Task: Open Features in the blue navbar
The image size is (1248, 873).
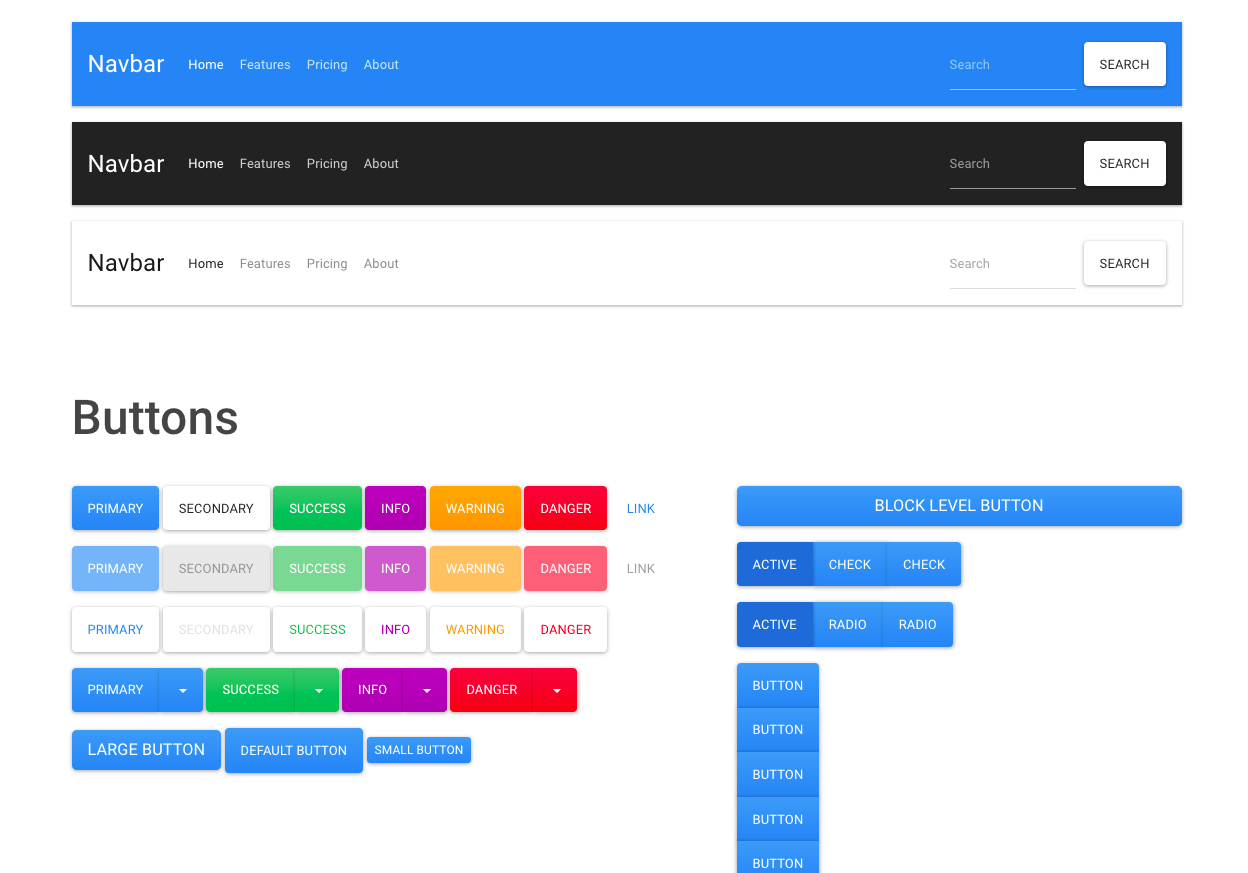Action: pyautogui.click(x=265, y=64)
